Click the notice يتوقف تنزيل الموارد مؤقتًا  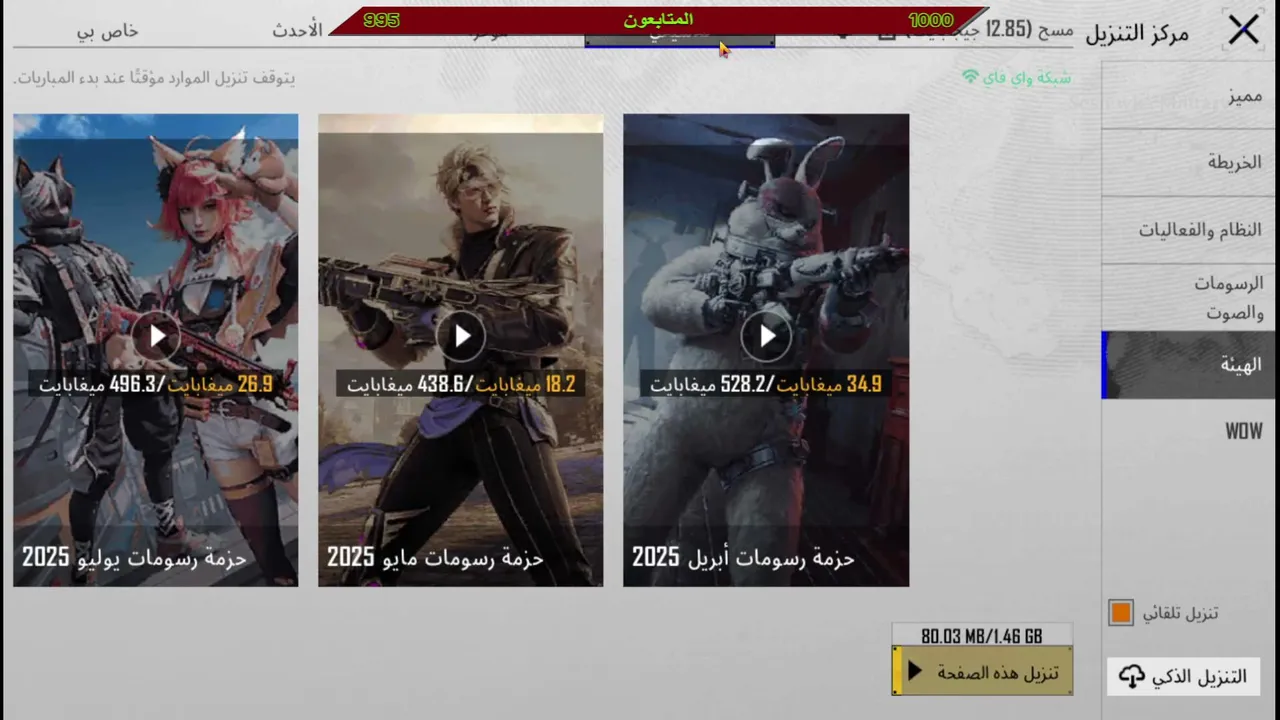point(154,77)
